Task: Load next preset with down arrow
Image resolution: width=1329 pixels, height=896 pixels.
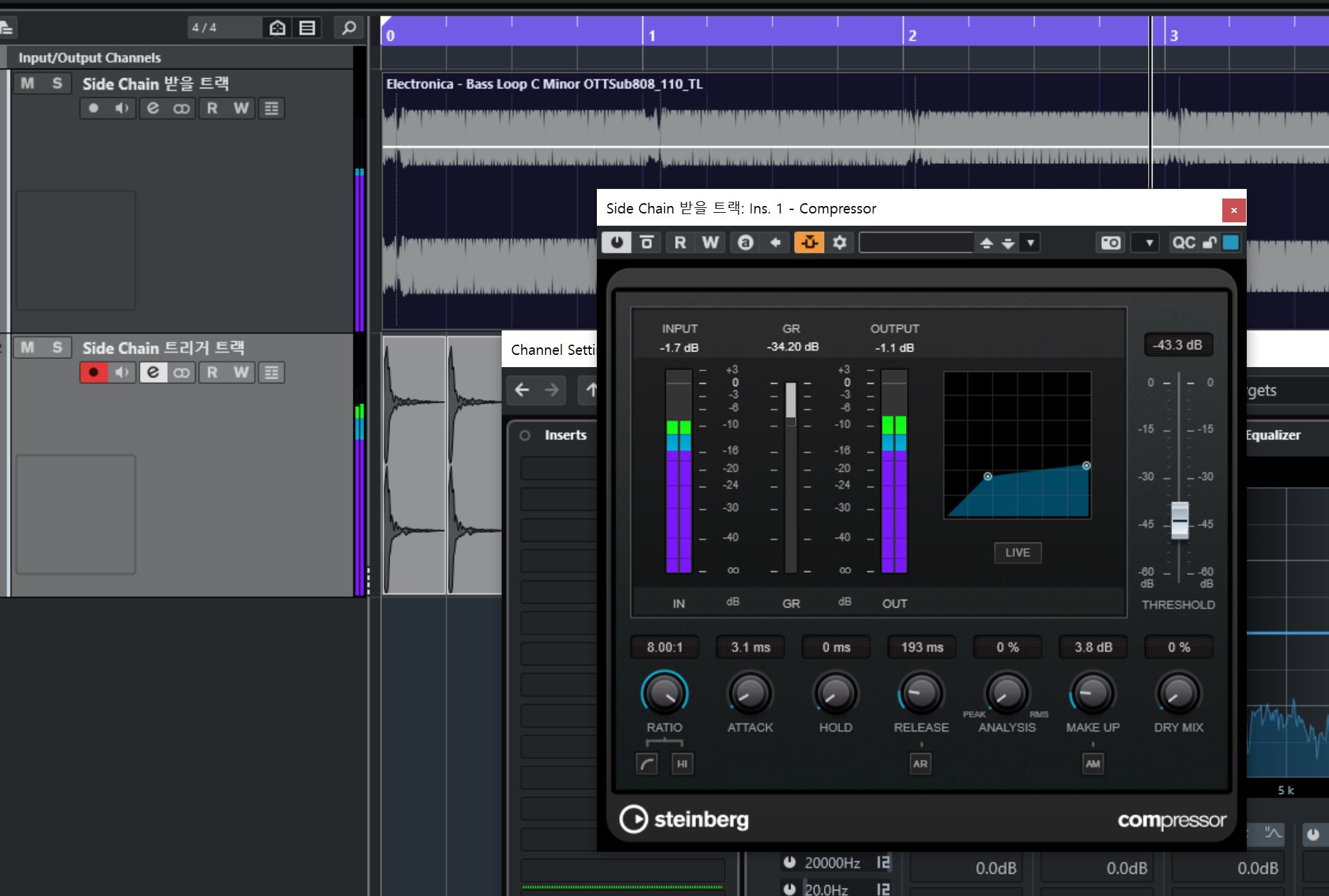Action: [x=1008, y=243]
